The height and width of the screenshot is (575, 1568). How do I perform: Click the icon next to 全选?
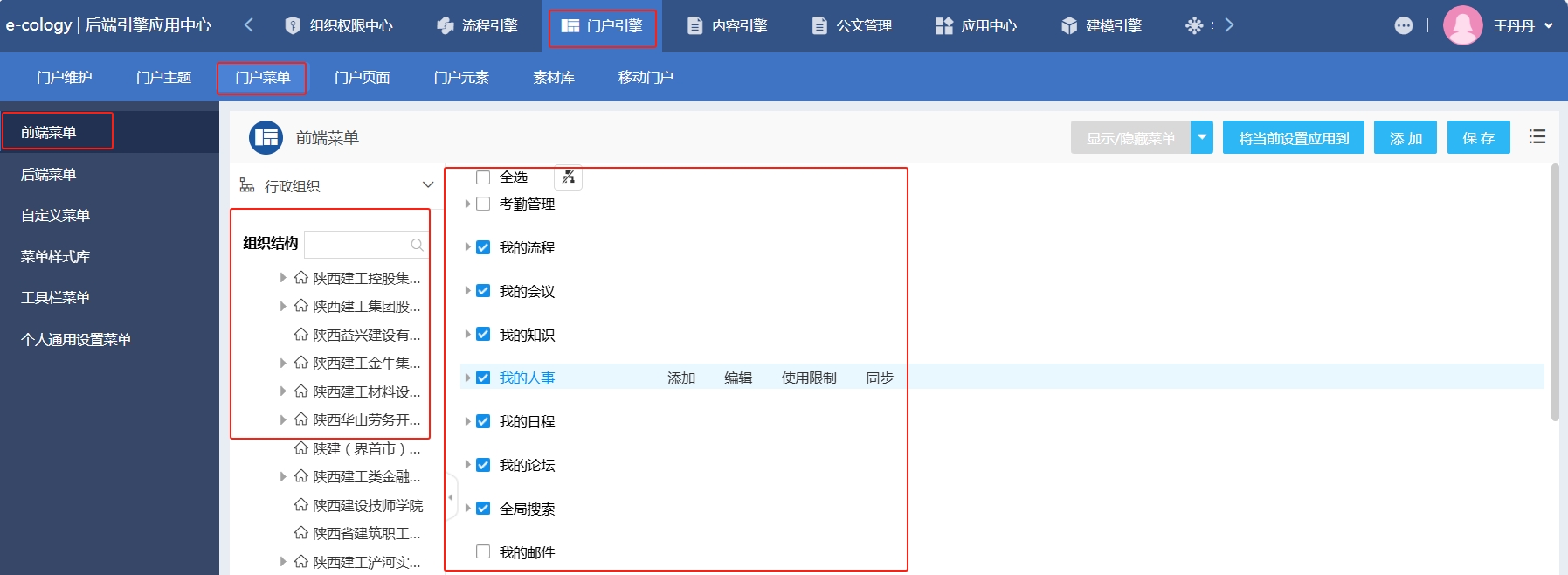click(569, 177)
